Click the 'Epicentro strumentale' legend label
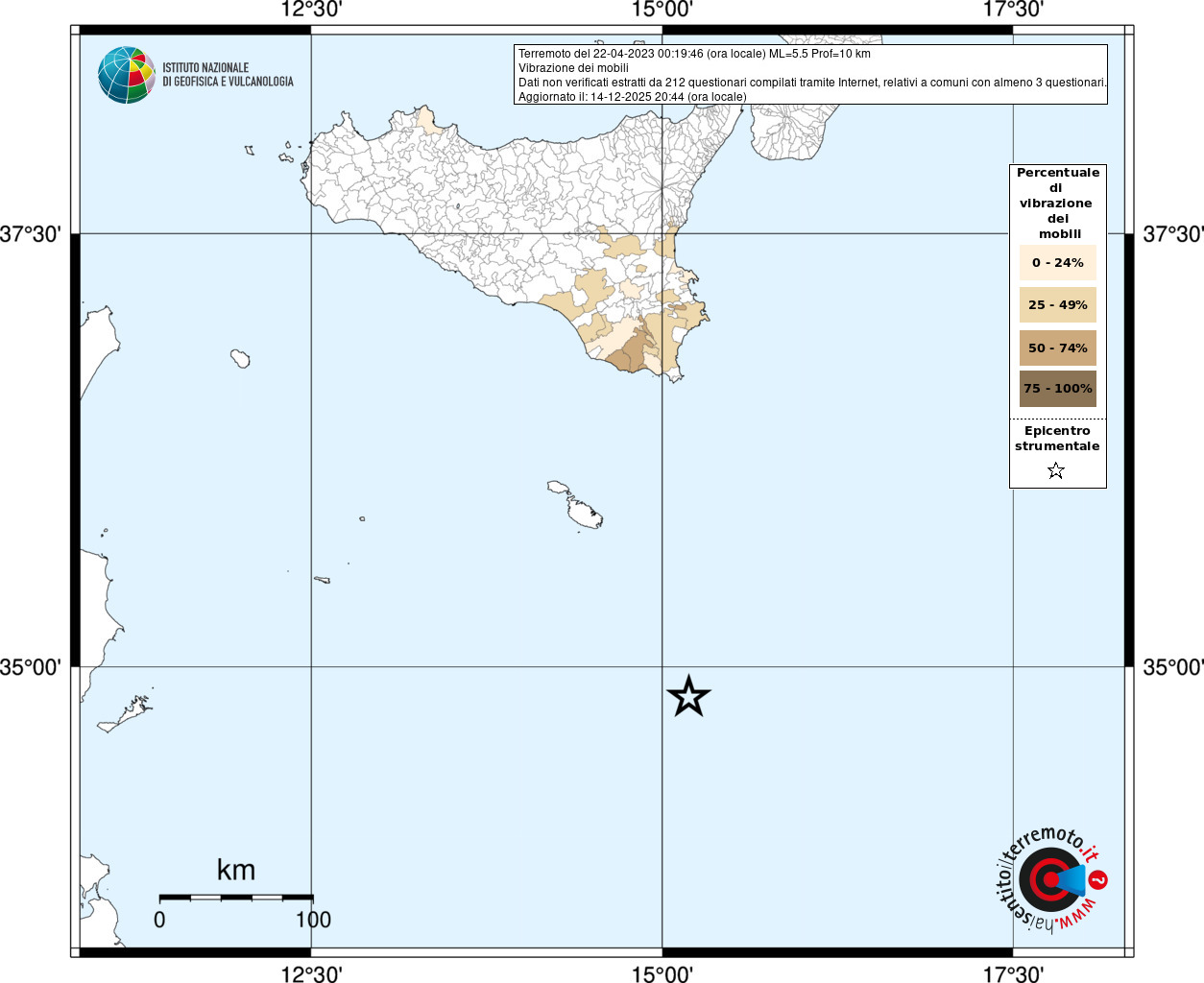Screen dimensions: 1204x983 [x=1057, y=439]
